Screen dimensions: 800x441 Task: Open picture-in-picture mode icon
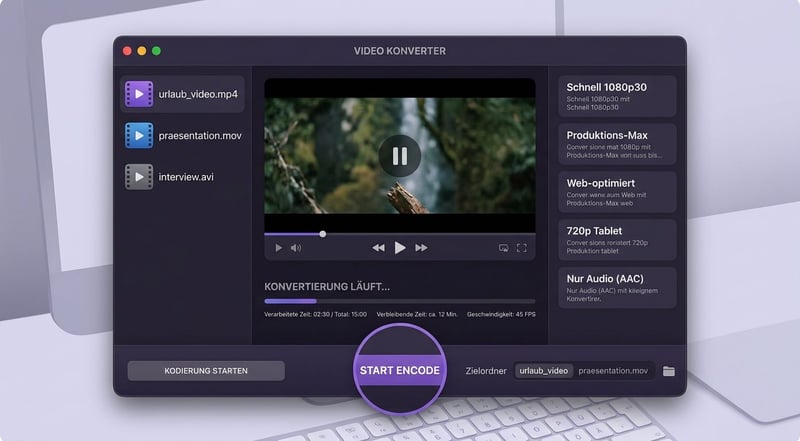(504, 248)
